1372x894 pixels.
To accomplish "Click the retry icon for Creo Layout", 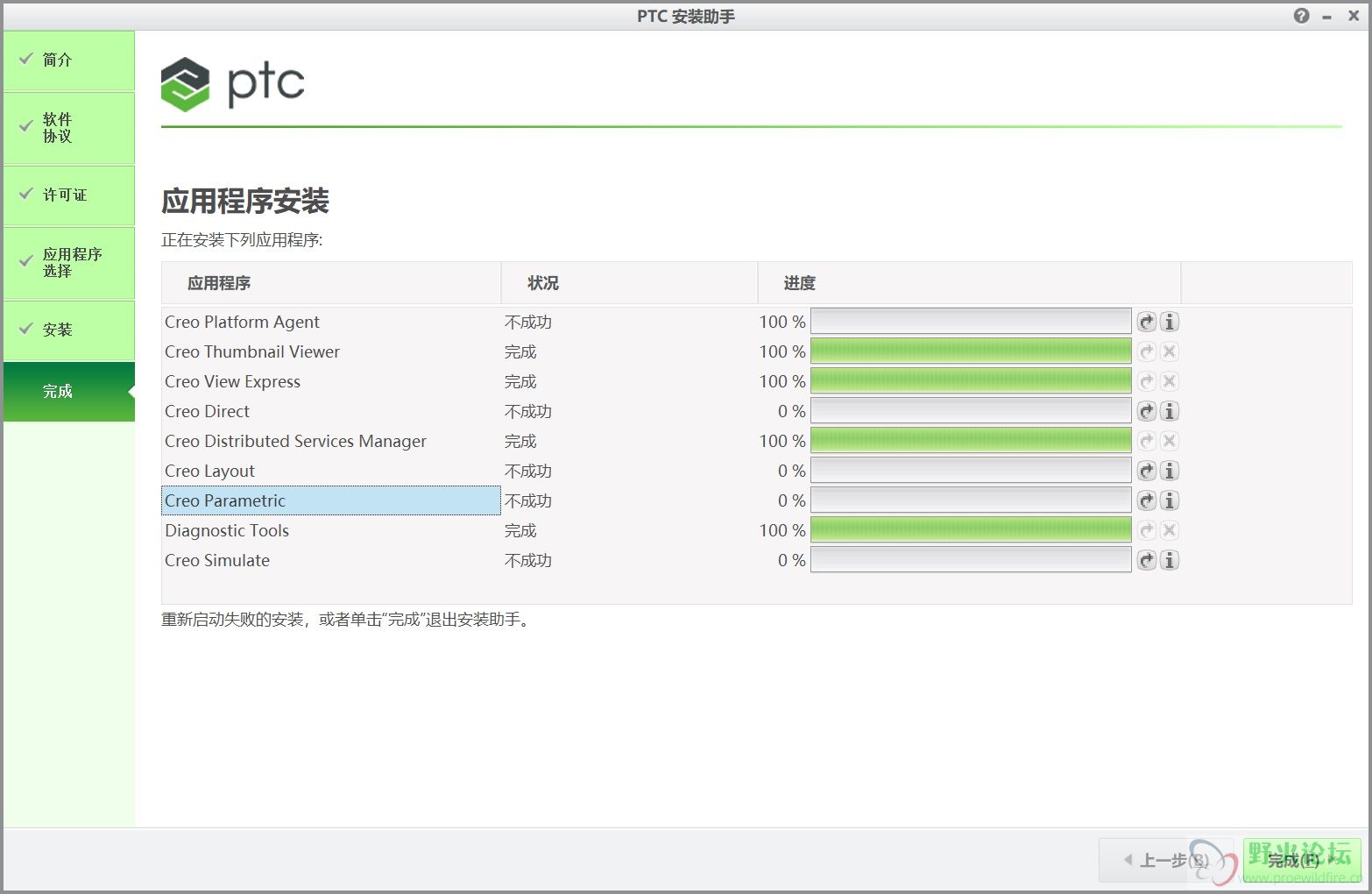I will tap(1147, 471).
